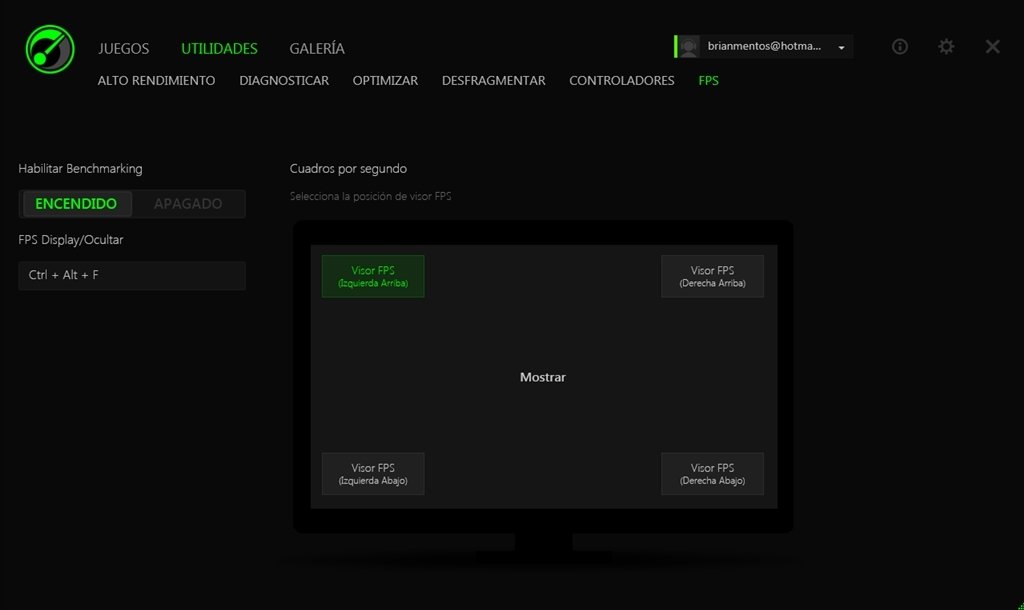Switch benchmarking to APAGADO
The width and height of the screenshot is (1024, 610).
pos(188,204)
